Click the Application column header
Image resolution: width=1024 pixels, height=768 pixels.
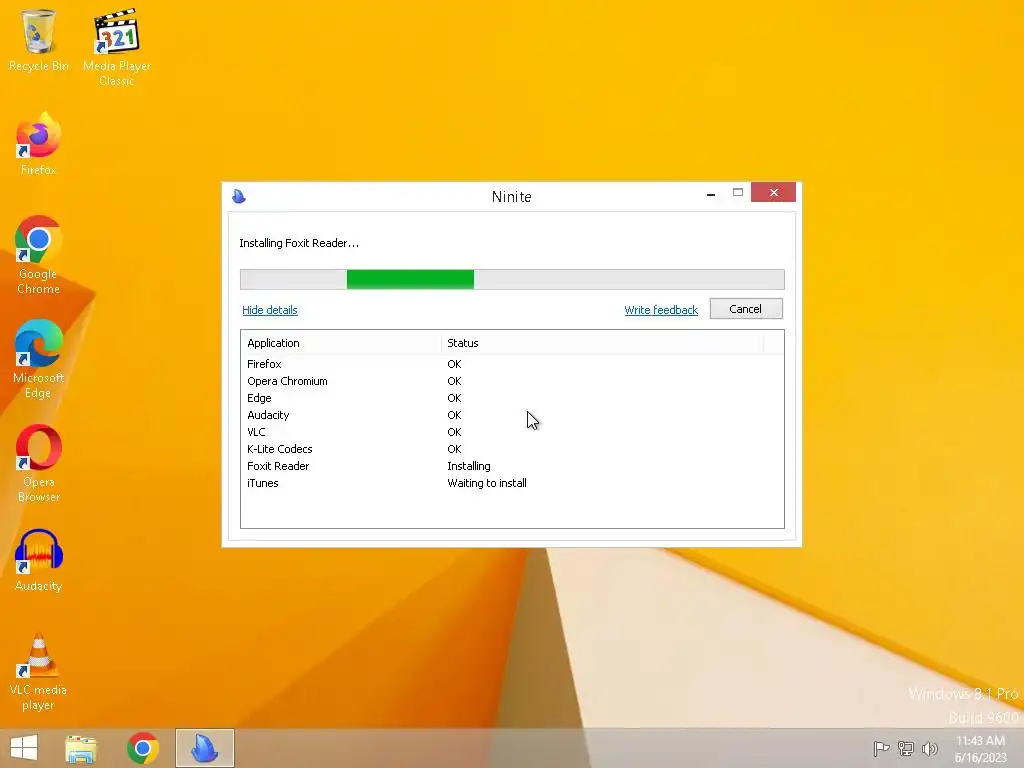pos(341,343)
